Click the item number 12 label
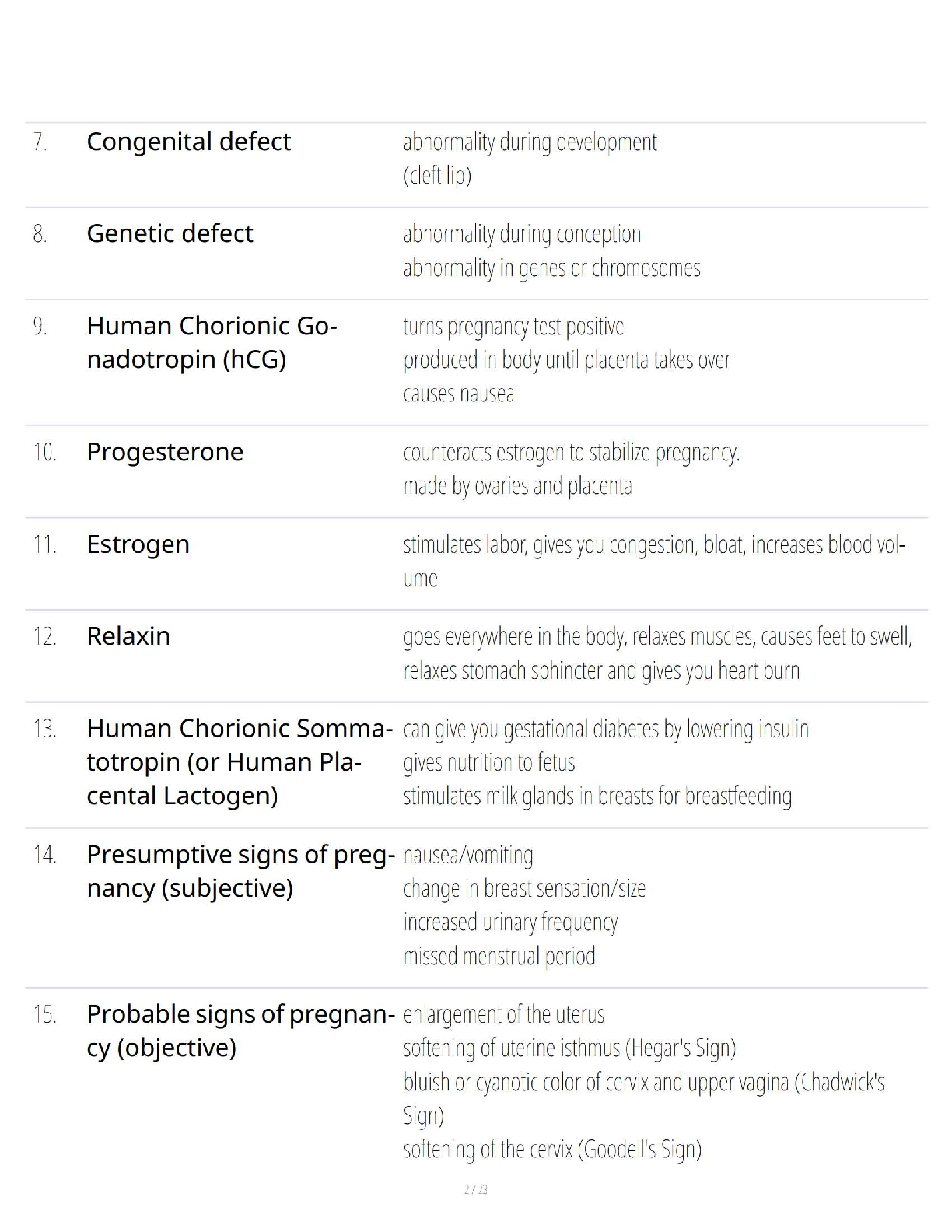 (x=44, y=637)
